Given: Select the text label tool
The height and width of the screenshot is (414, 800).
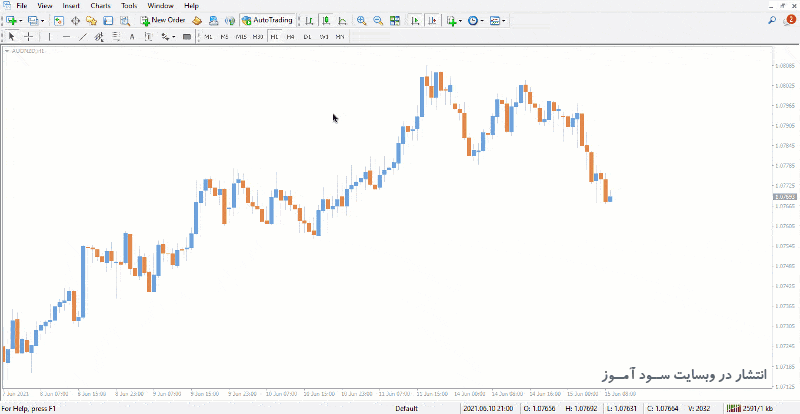Looking at the screenshot, I should click(148, 36).
